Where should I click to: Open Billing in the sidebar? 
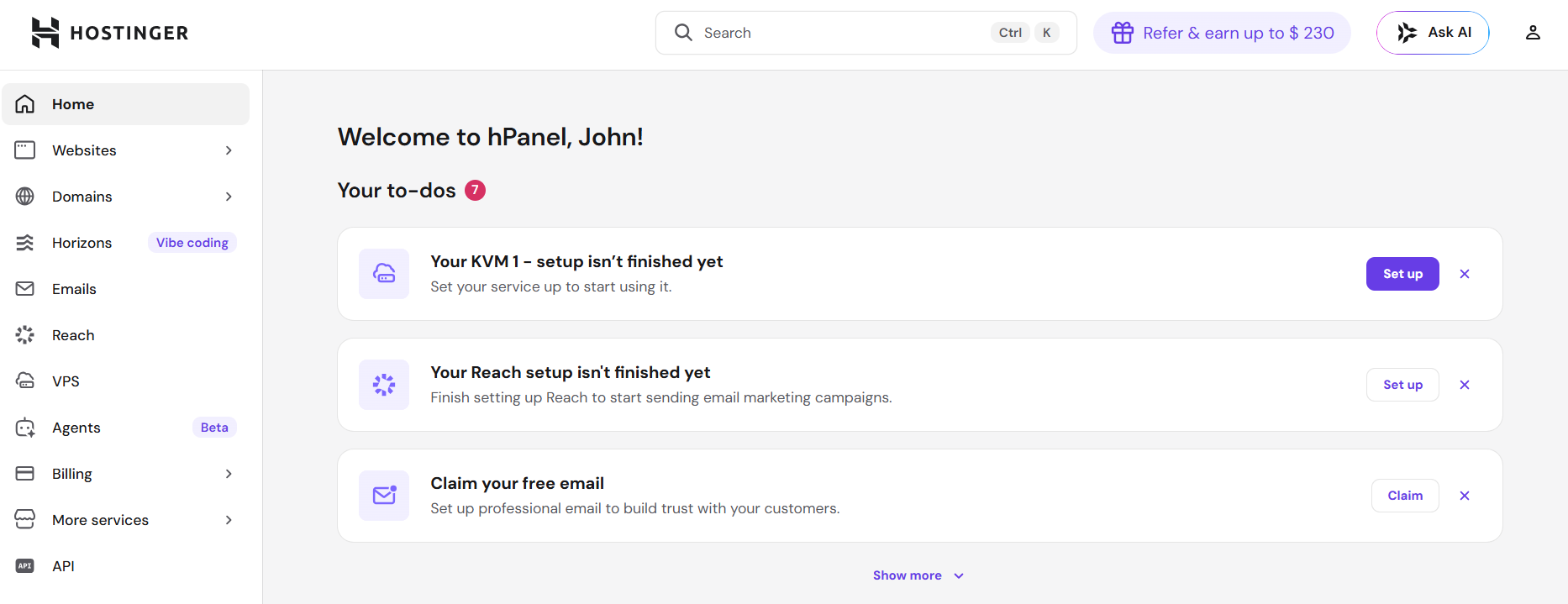click(x=126, y=474)
